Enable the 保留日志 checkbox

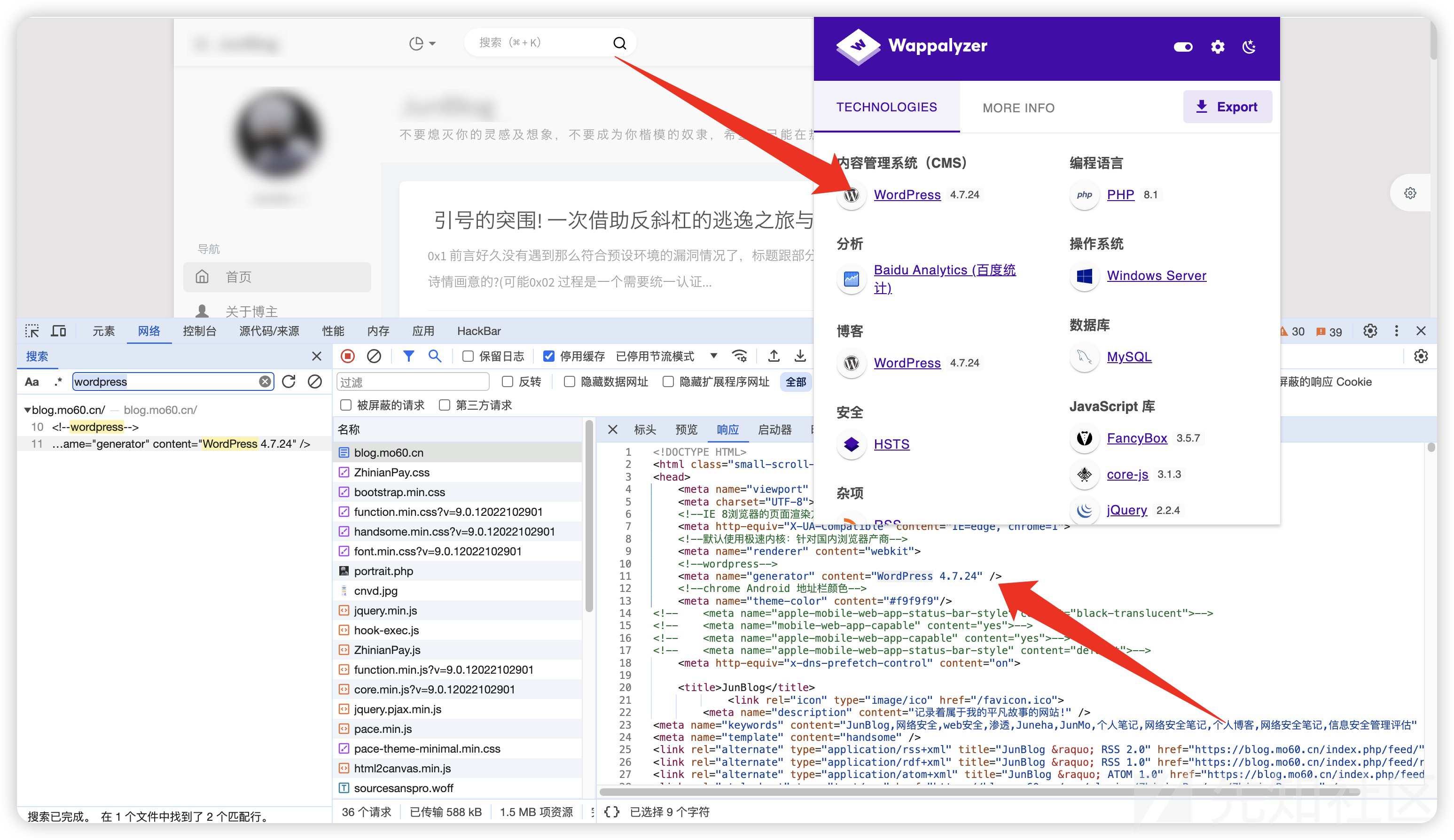point(468,357)
